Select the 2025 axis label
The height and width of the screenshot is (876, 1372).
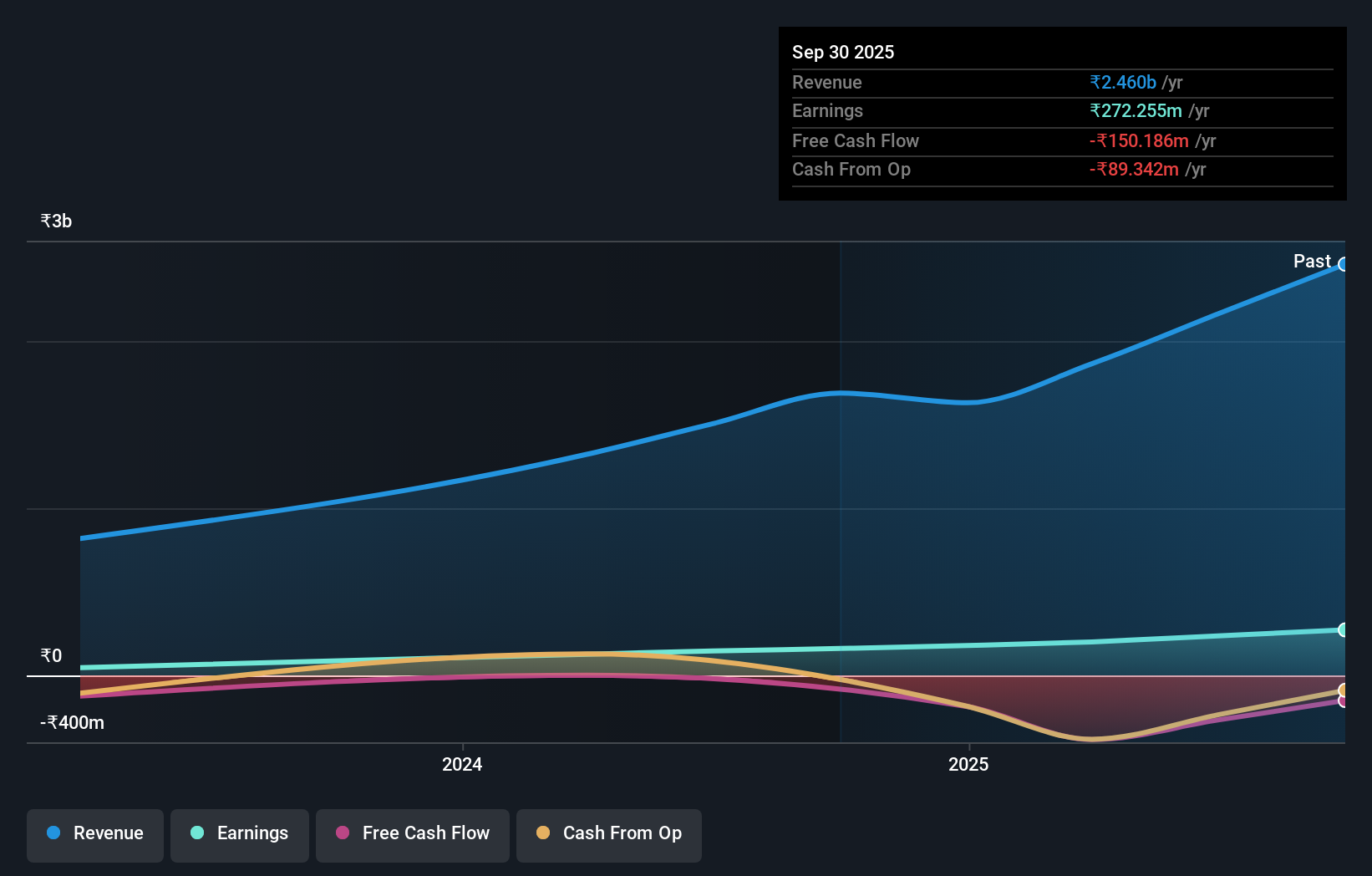pyautogui.click(x=968, y=763)
